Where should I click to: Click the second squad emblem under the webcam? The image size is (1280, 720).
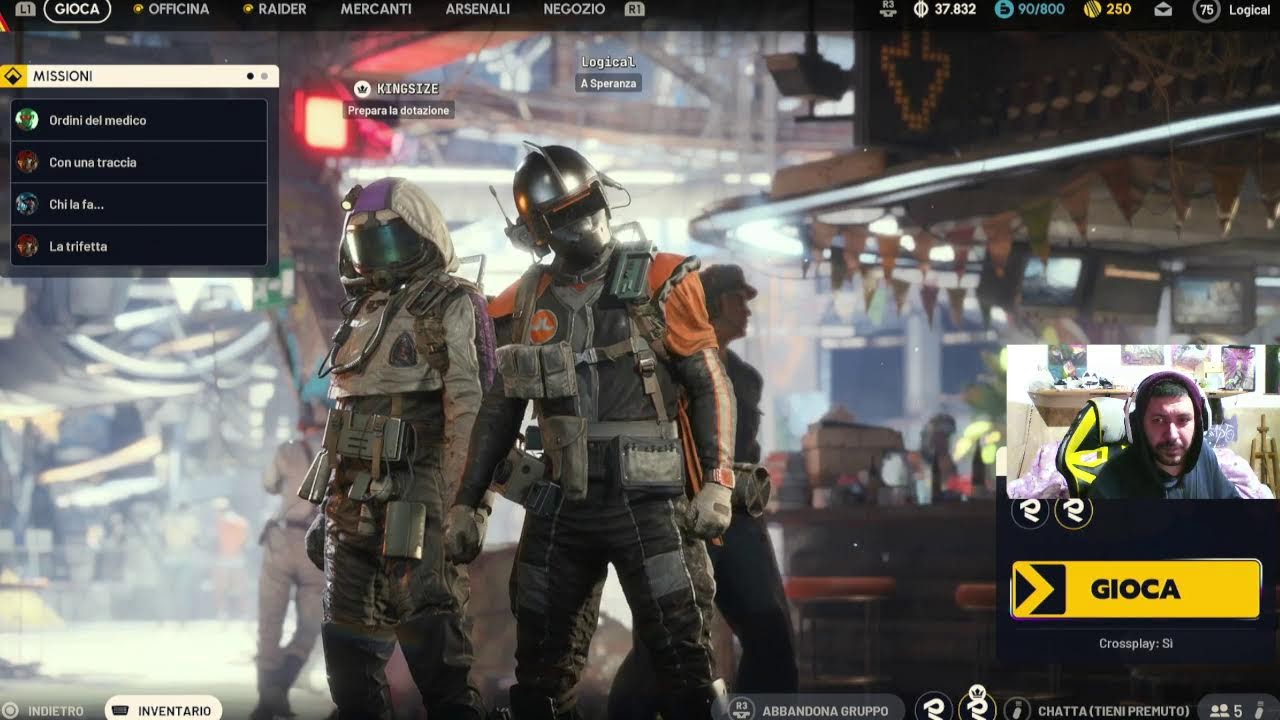click(1073, 511)
